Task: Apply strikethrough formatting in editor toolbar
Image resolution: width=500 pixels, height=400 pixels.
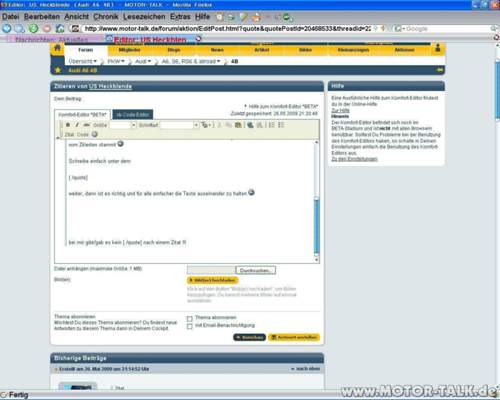Action: coord(86,125)
